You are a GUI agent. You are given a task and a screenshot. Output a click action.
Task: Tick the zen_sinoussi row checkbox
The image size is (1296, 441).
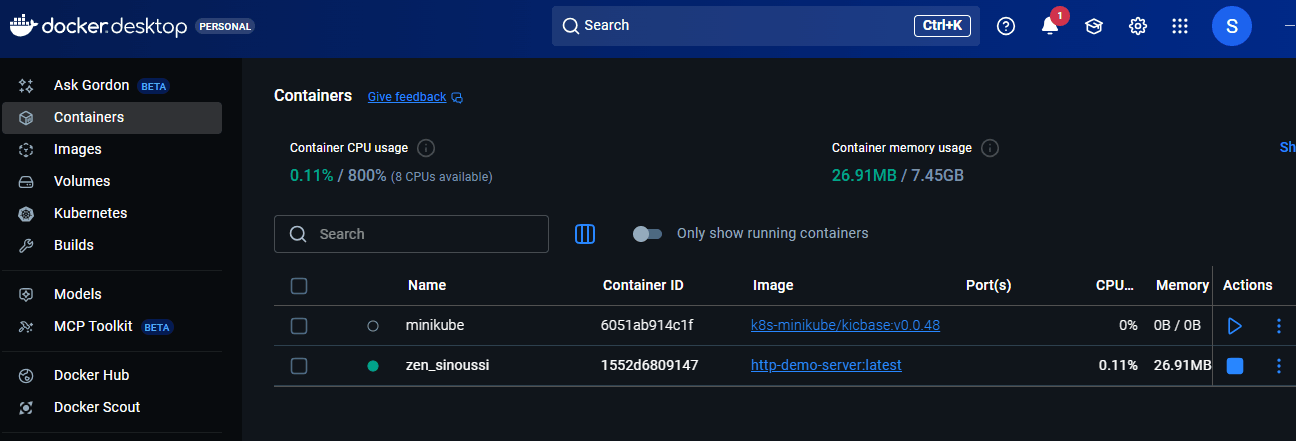click(x=298, y=366)
